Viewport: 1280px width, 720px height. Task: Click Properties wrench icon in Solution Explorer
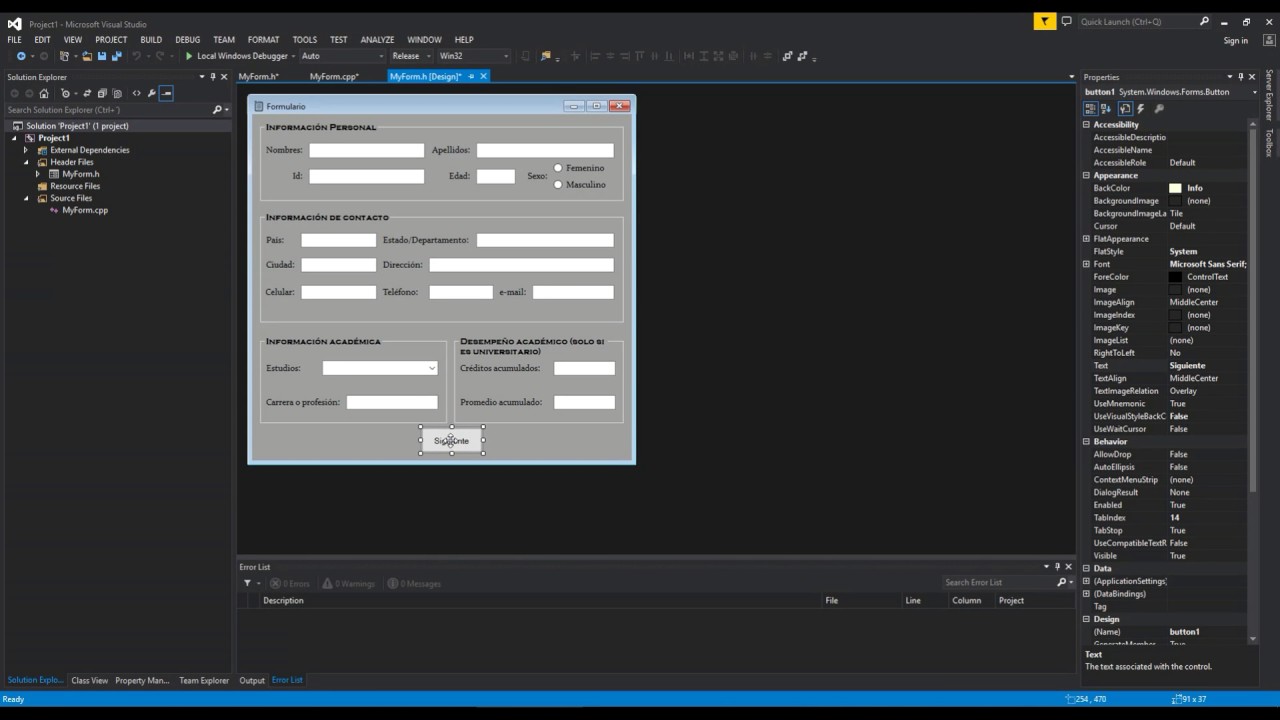tap(151, 93)
